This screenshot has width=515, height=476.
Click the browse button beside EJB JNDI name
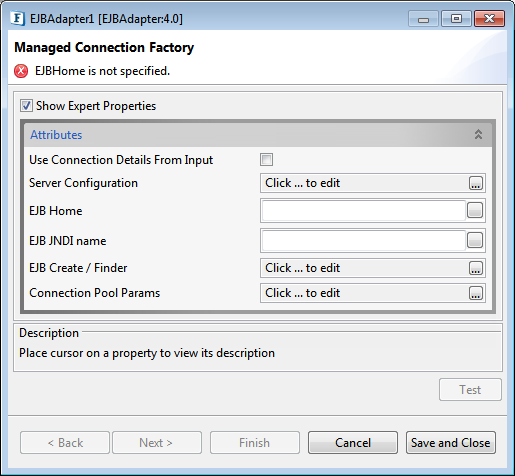point(475,240)
